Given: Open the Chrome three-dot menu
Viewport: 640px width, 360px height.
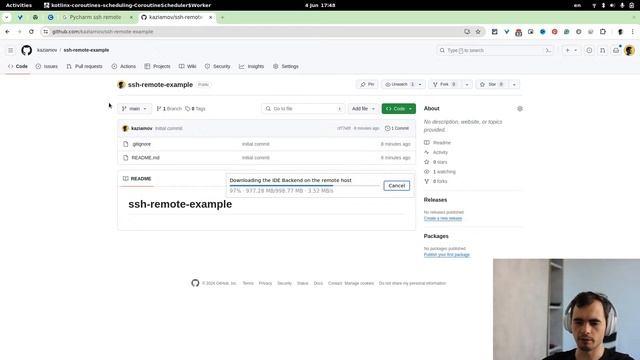Looking at the screenshot, I should click(633, 31).
